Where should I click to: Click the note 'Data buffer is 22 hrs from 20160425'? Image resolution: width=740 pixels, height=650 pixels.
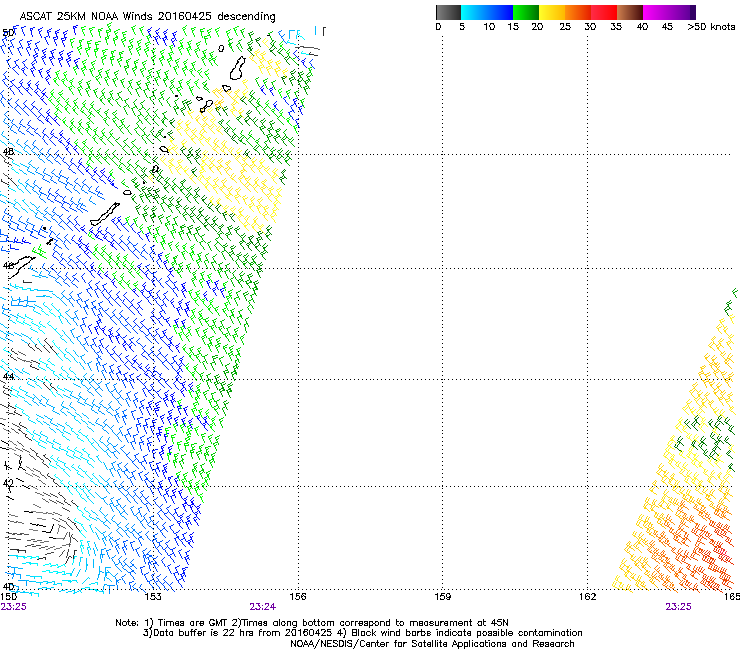[241, 633]
